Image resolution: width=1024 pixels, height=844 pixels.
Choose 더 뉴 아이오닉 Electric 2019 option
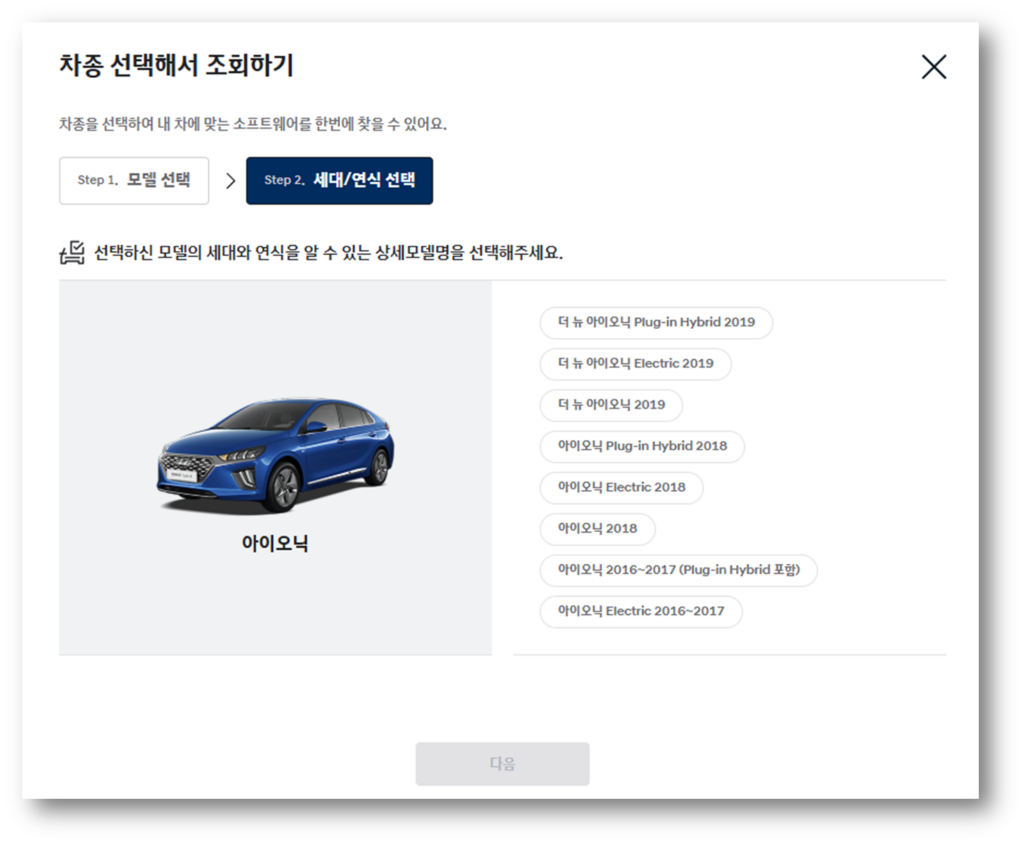click(x=634, y=364)
